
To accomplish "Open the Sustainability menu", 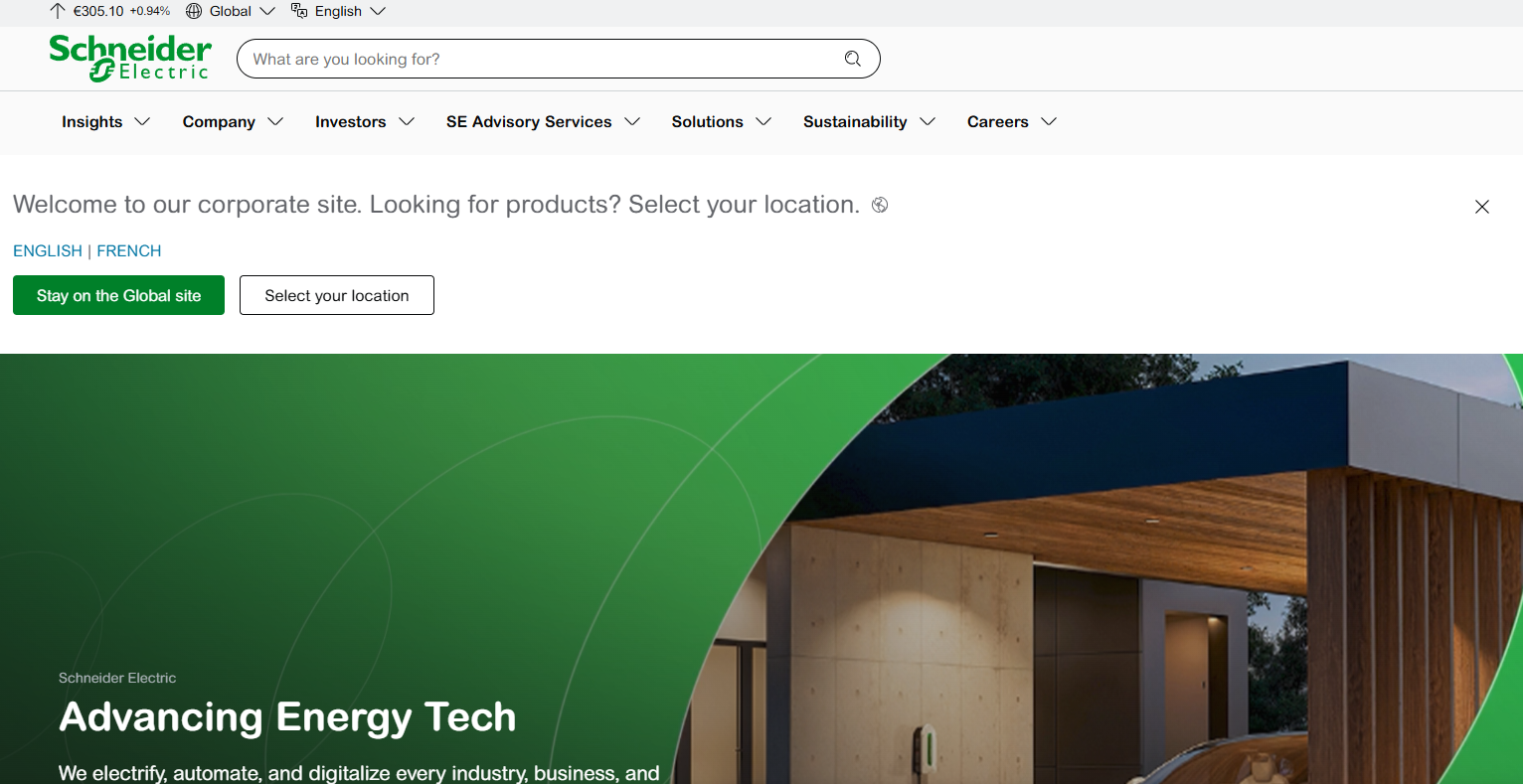I will coord(855,122).
